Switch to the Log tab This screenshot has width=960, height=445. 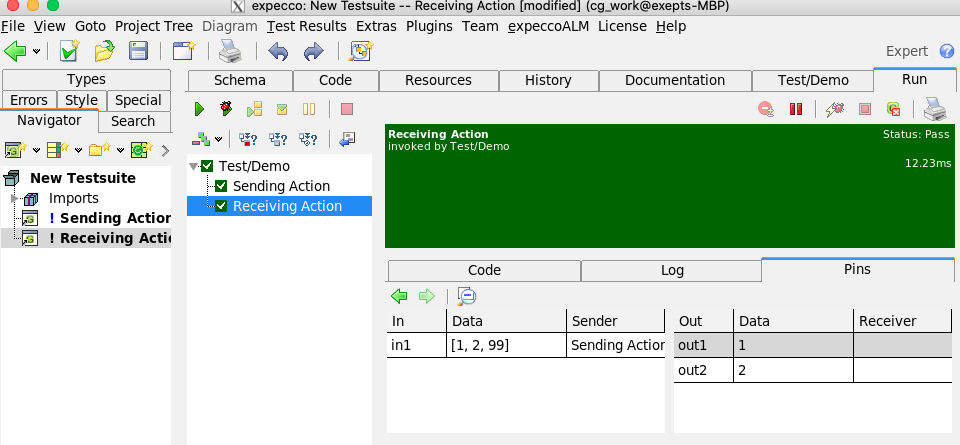(x=672, y=270)
